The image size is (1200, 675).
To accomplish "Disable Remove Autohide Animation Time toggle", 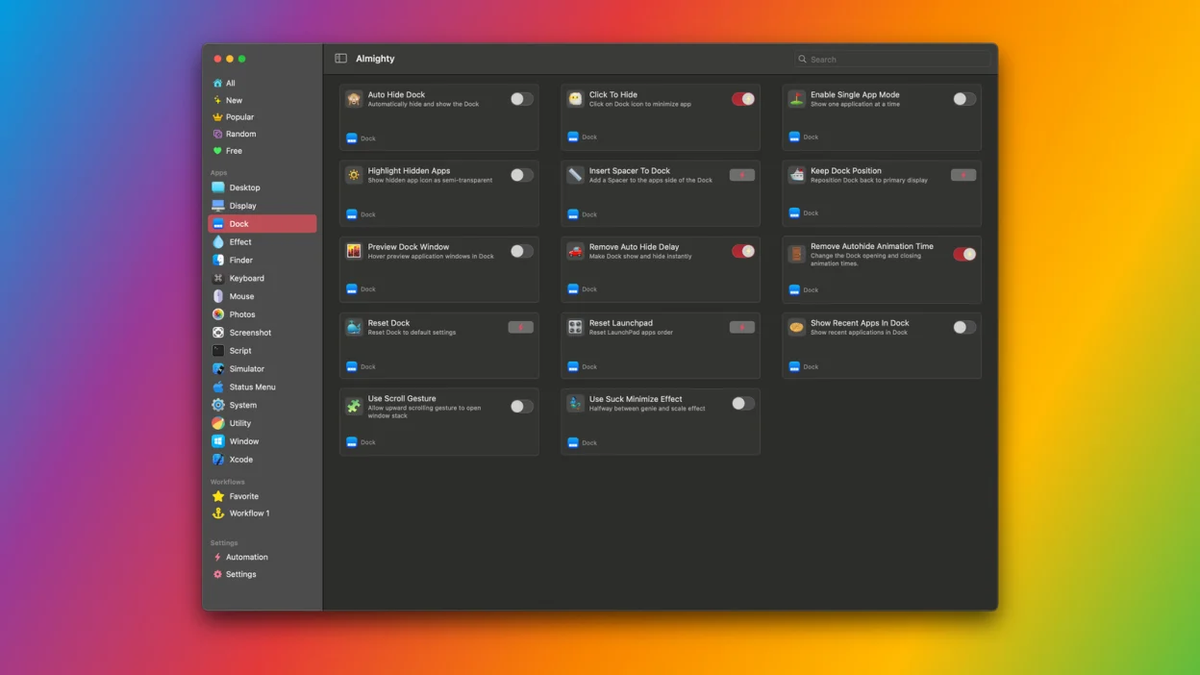I will (x=963, y=254).
